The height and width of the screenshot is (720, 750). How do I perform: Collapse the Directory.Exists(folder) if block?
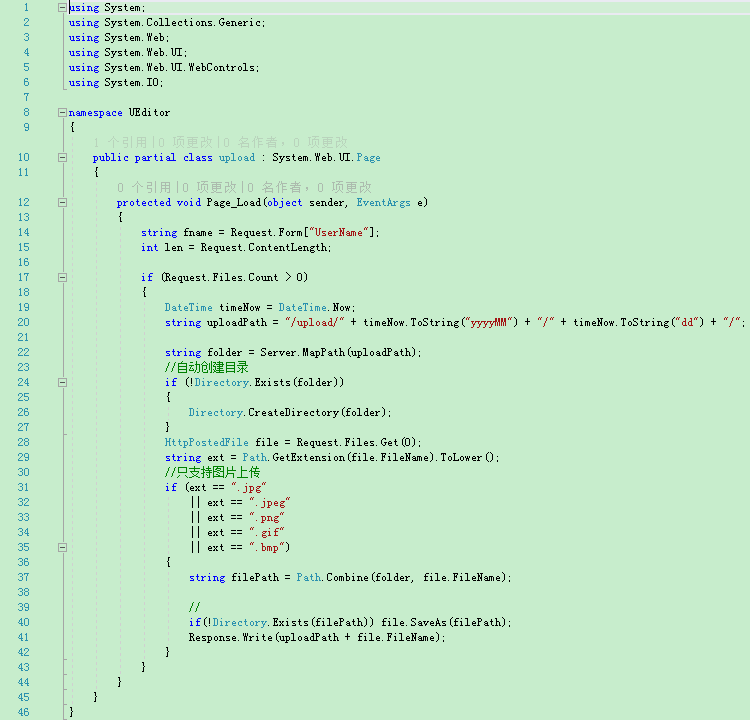click(x=62, y=382)
